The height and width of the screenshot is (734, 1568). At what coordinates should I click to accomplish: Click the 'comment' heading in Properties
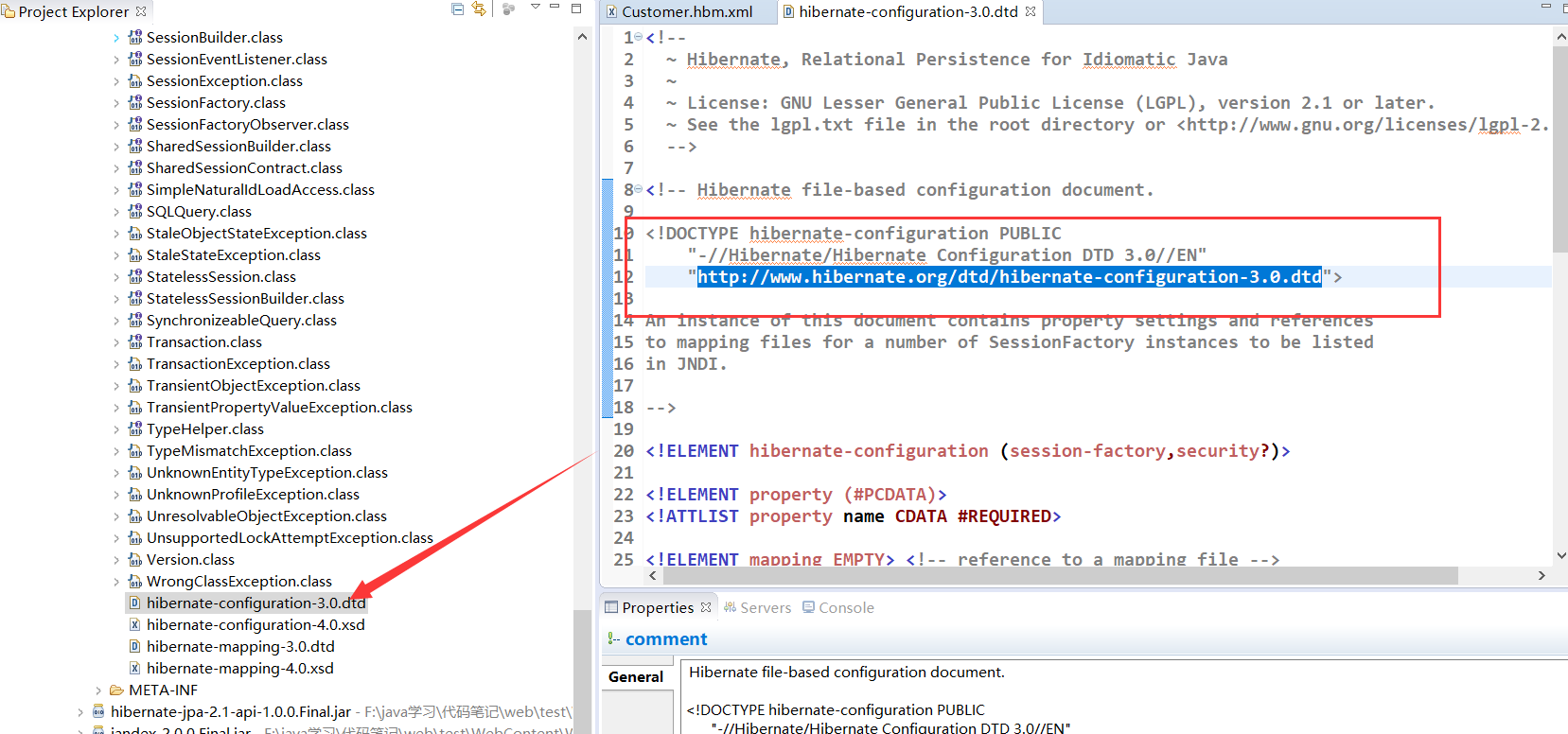click(666, 638)
